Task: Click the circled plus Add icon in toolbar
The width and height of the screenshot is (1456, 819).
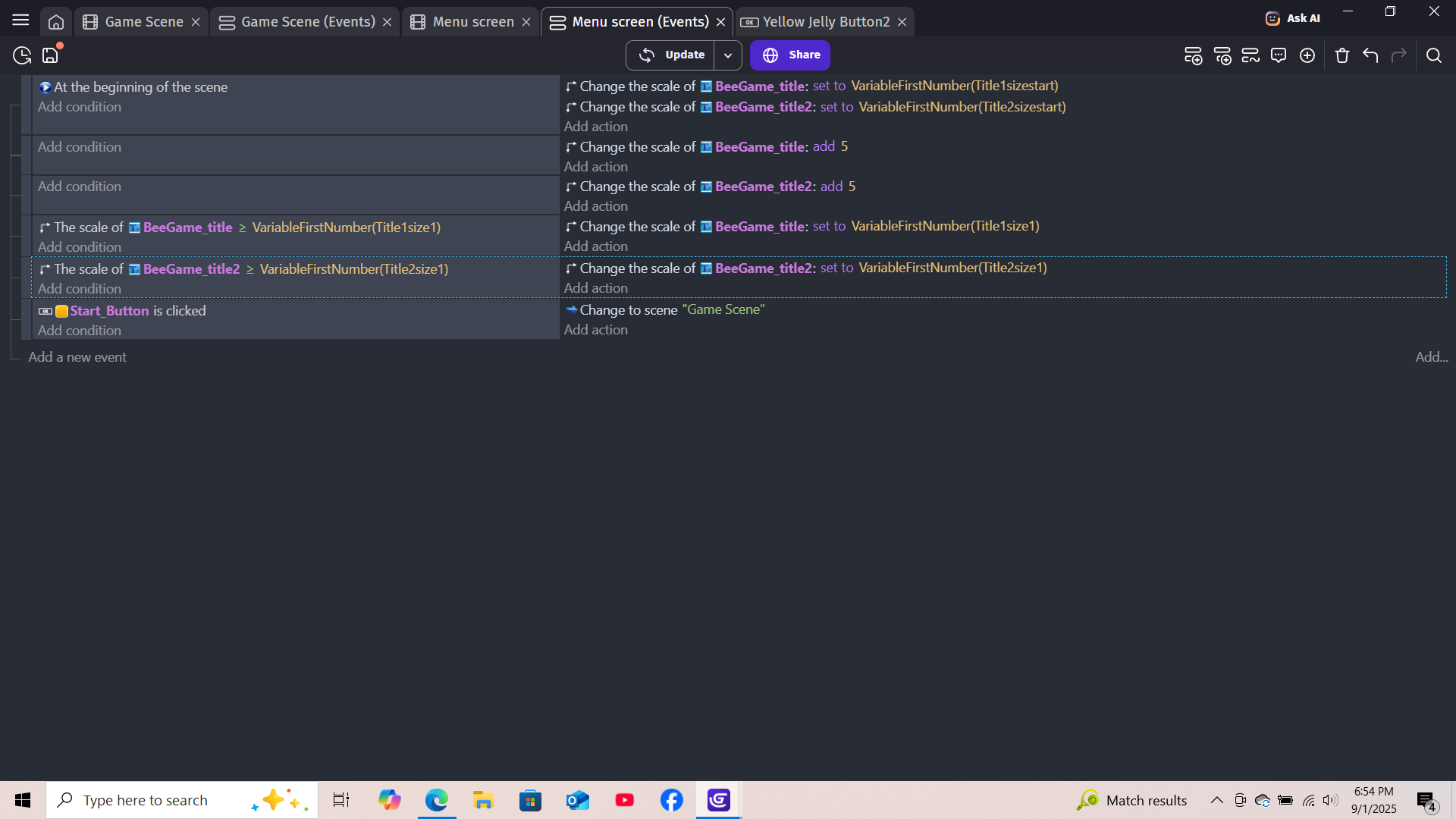Action: (x=1307, y=55)
